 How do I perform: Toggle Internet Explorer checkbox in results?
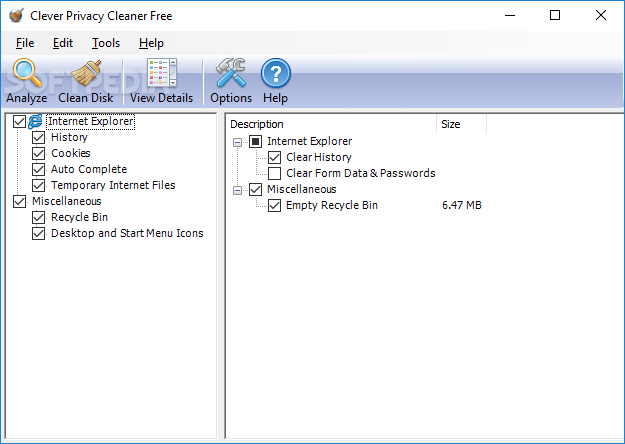(256, 141)
